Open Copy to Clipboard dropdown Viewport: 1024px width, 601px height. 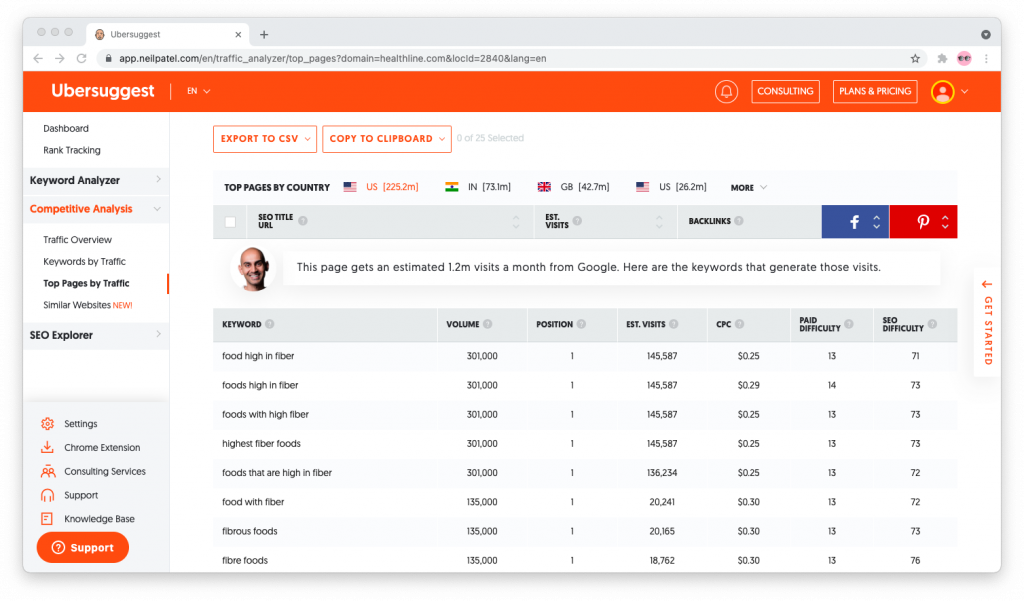[387, 139]
